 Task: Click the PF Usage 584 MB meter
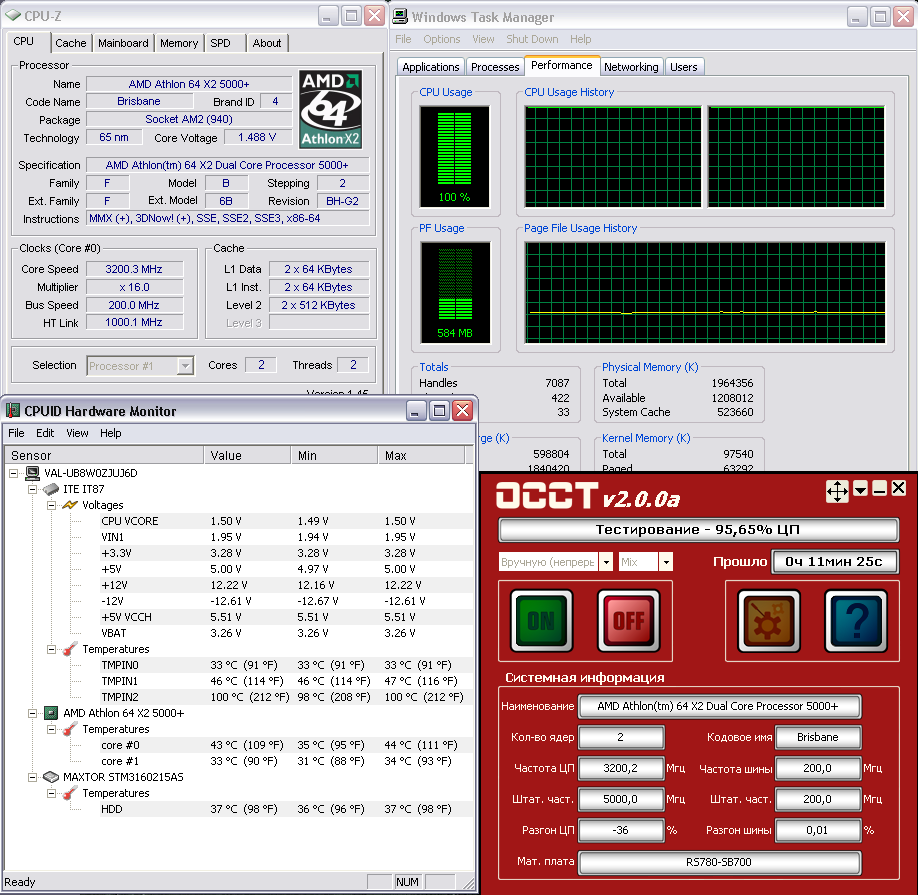point(454,292)
